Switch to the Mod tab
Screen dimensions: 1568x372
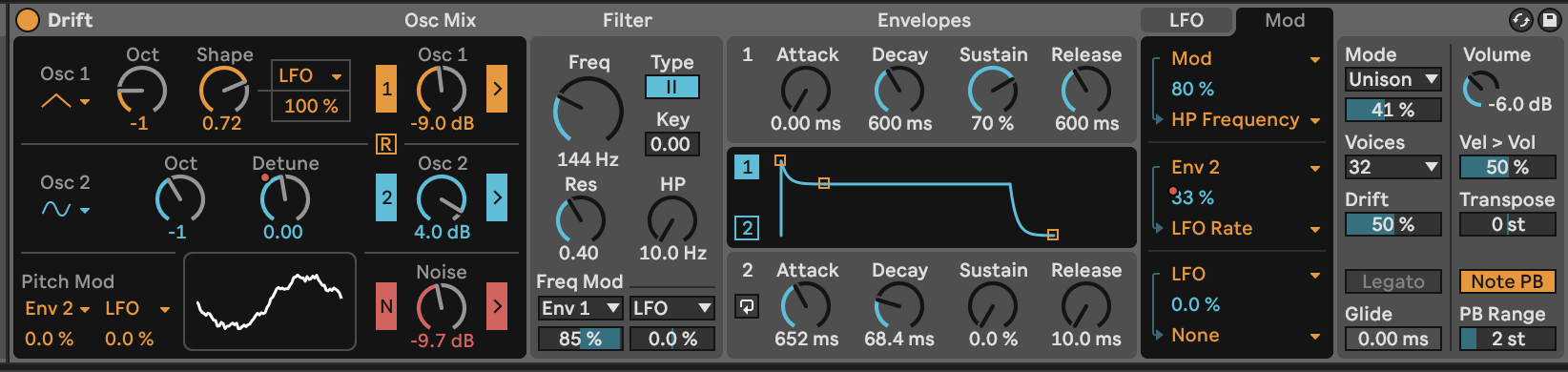click(x=1285, y=20)
